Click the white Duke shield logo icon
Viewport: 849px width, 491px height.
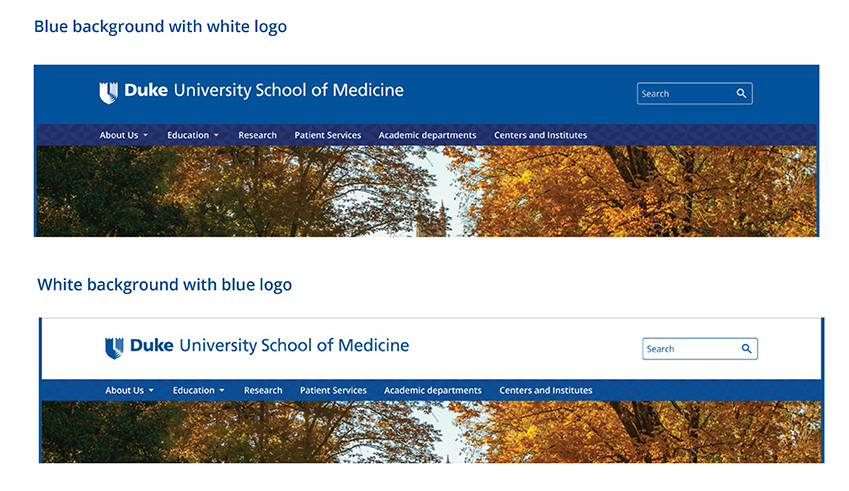(x=108, y=93)
